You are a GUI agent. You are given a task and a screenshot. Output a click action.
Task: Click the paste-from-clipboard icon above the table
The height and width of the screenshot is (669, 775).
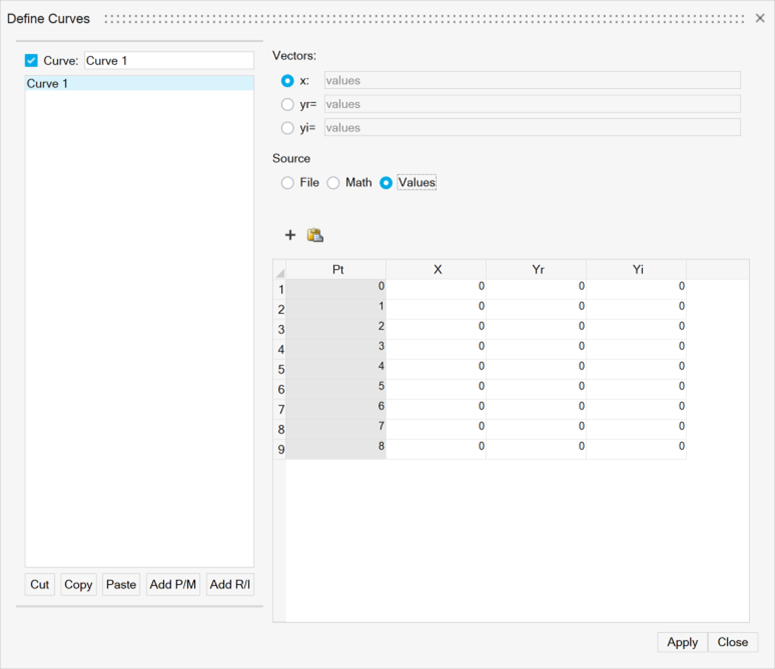pos(315,235)
